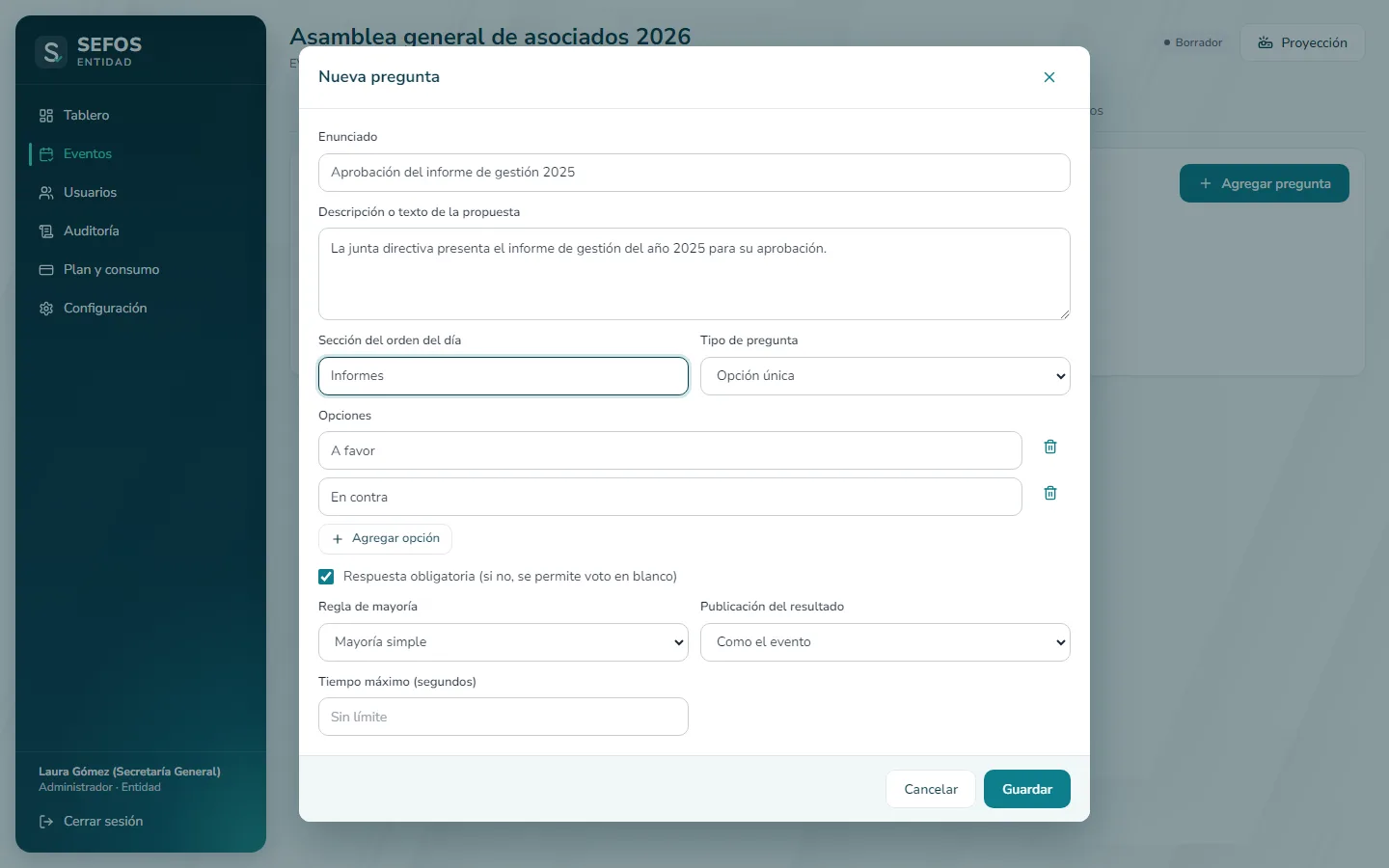This screenshot has height=868, width=1389.
Task: Open the Regla de mayoría dropdown
Action: pyautogui.click(x=504, y=642)
